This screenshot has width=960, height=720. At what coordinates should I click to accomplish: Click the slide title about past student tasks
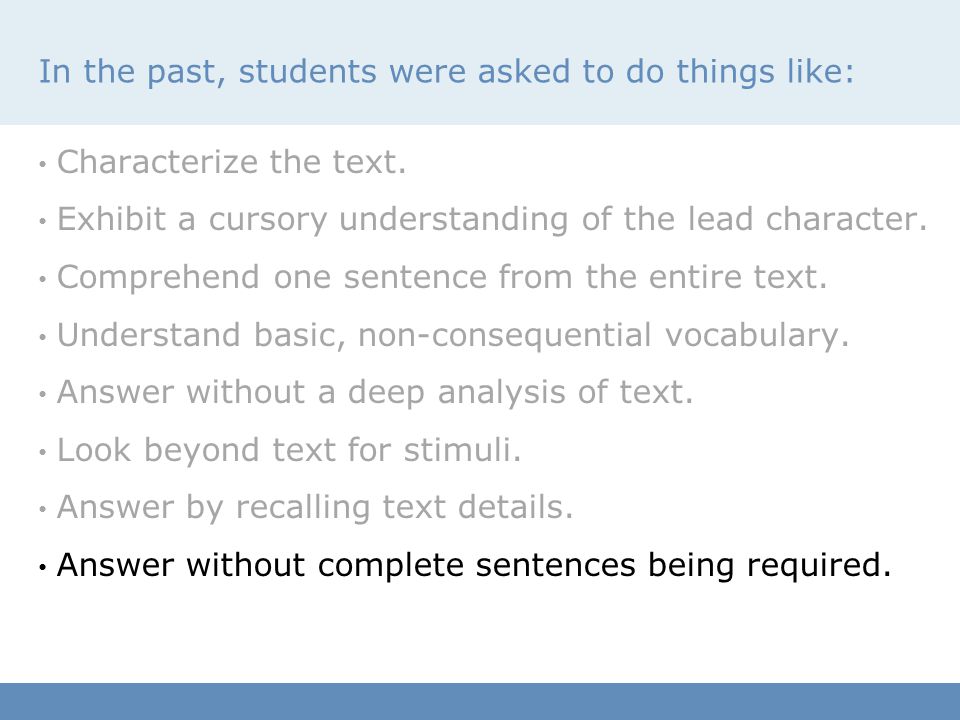(x=446, y=72)
